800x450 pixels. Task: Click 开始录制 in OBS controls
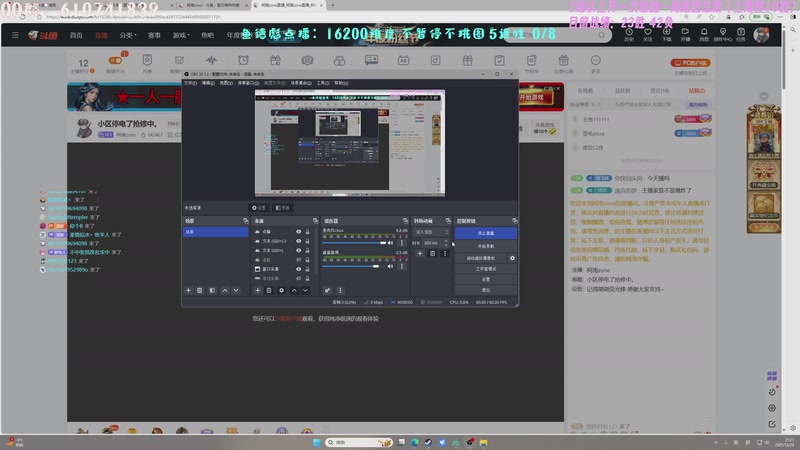click(x=485, y=246)
